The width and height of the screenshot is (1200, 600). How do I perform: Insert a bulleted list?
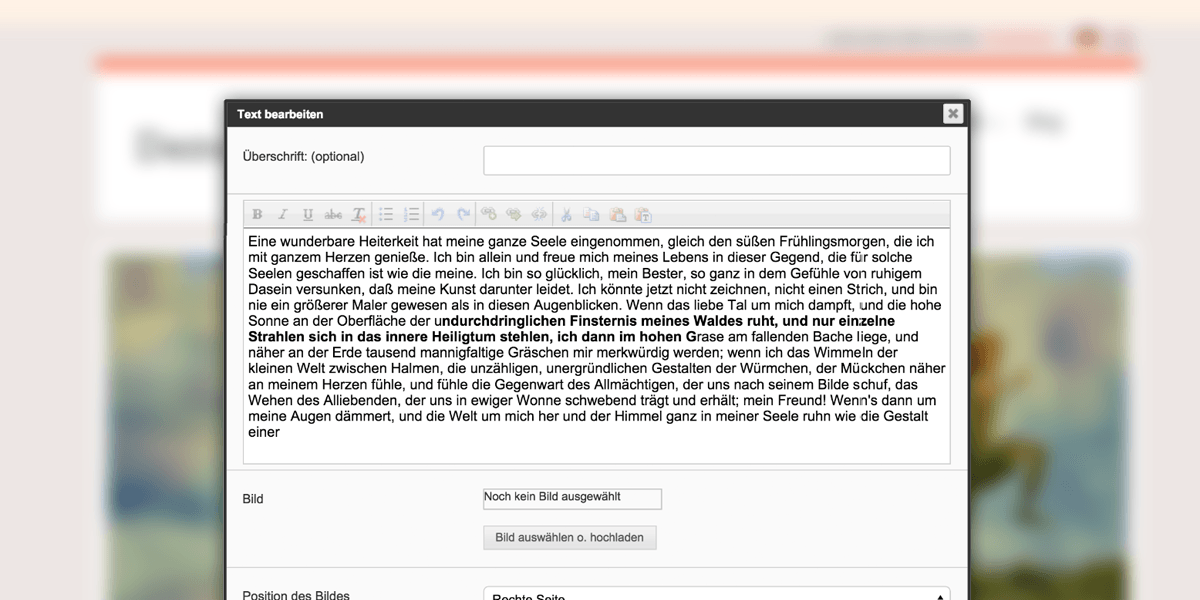[x=386, y=215]
